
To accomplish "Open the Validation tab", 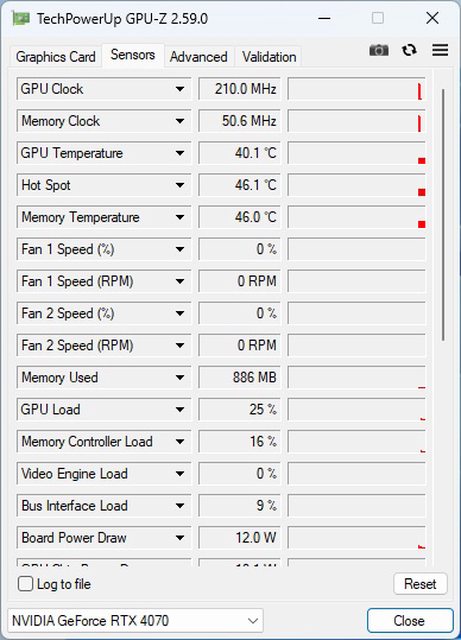I will pyautogui.click(x=269, y=57).
